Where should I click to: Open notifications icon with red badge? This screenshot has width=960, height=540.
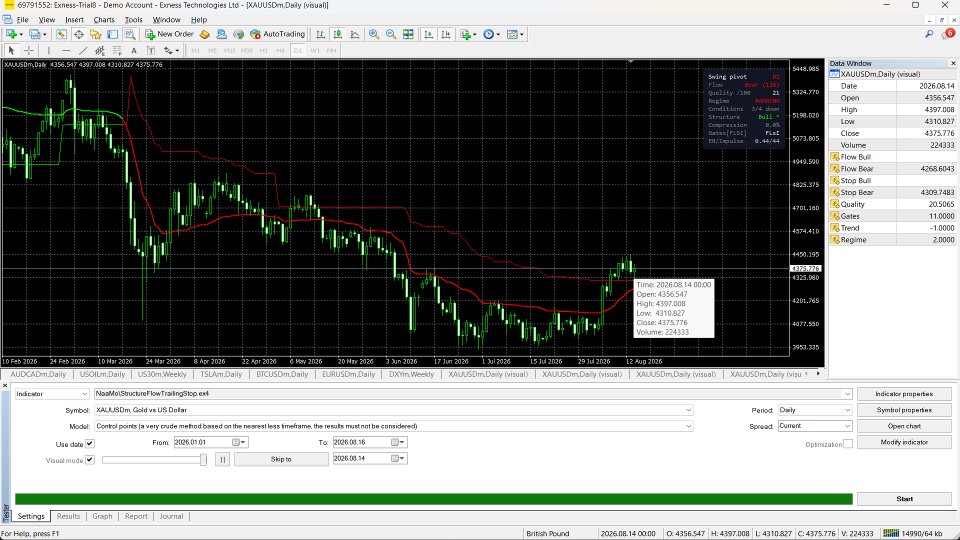click(948, 34)
